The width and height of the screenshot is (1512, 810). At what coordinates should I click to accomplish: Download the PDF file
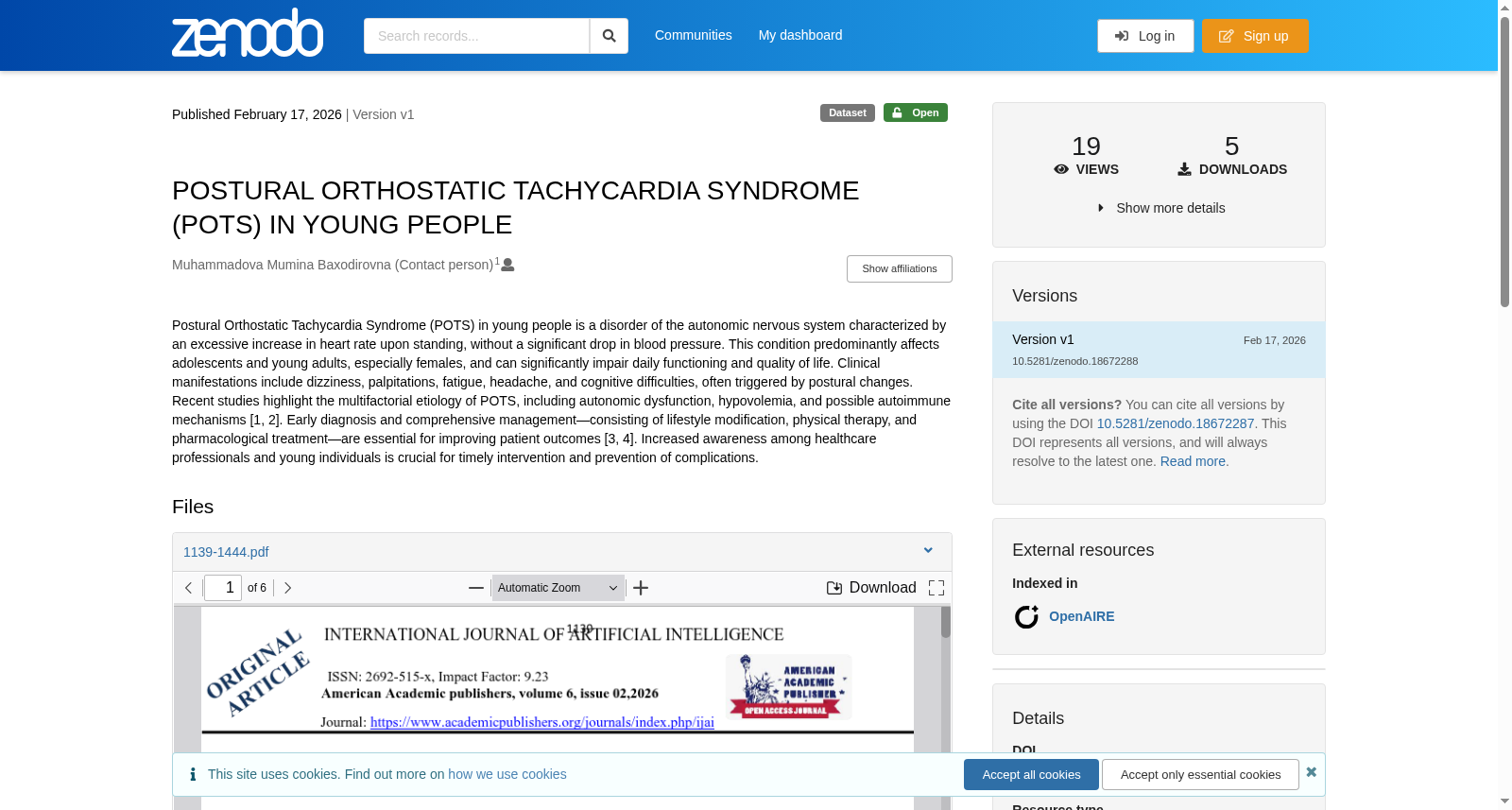point(871,588)
